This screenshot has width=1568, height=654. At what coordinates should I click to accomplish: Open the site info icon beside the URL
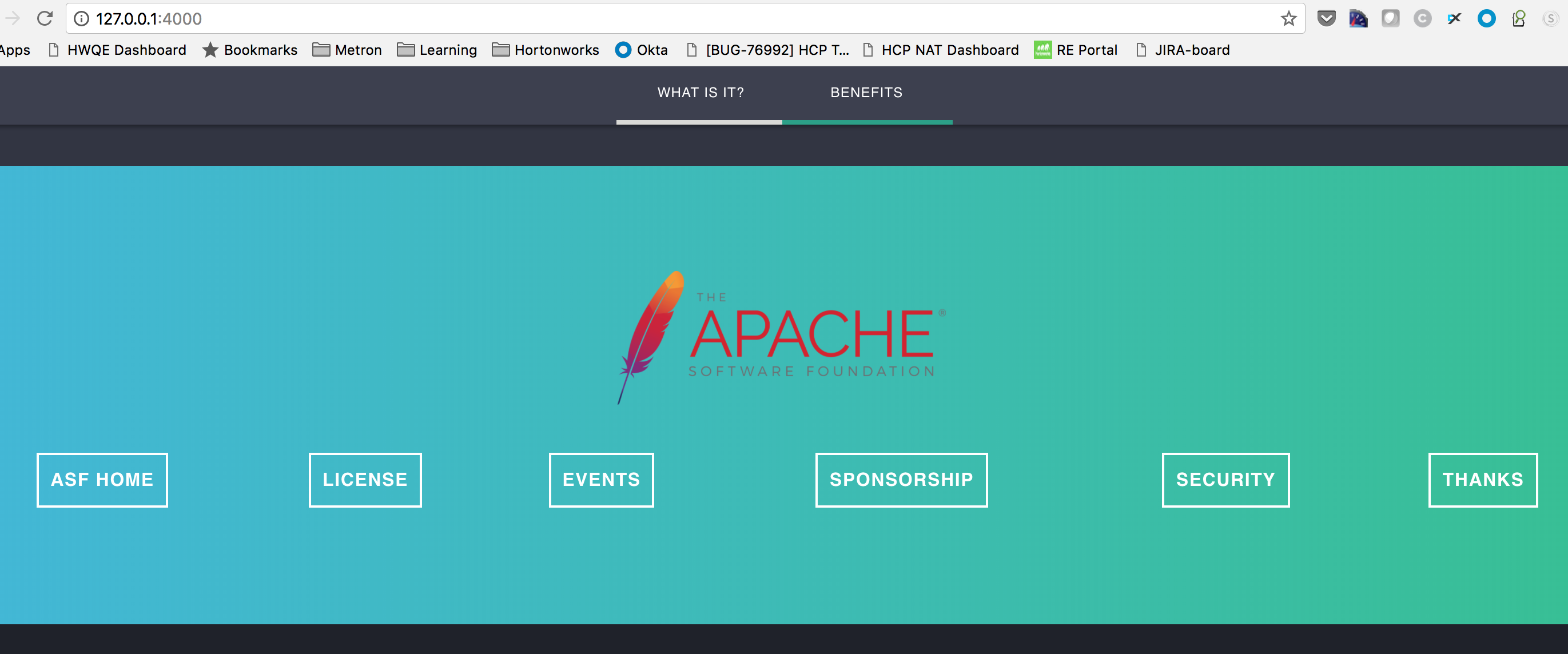click(x=81, y=19)
